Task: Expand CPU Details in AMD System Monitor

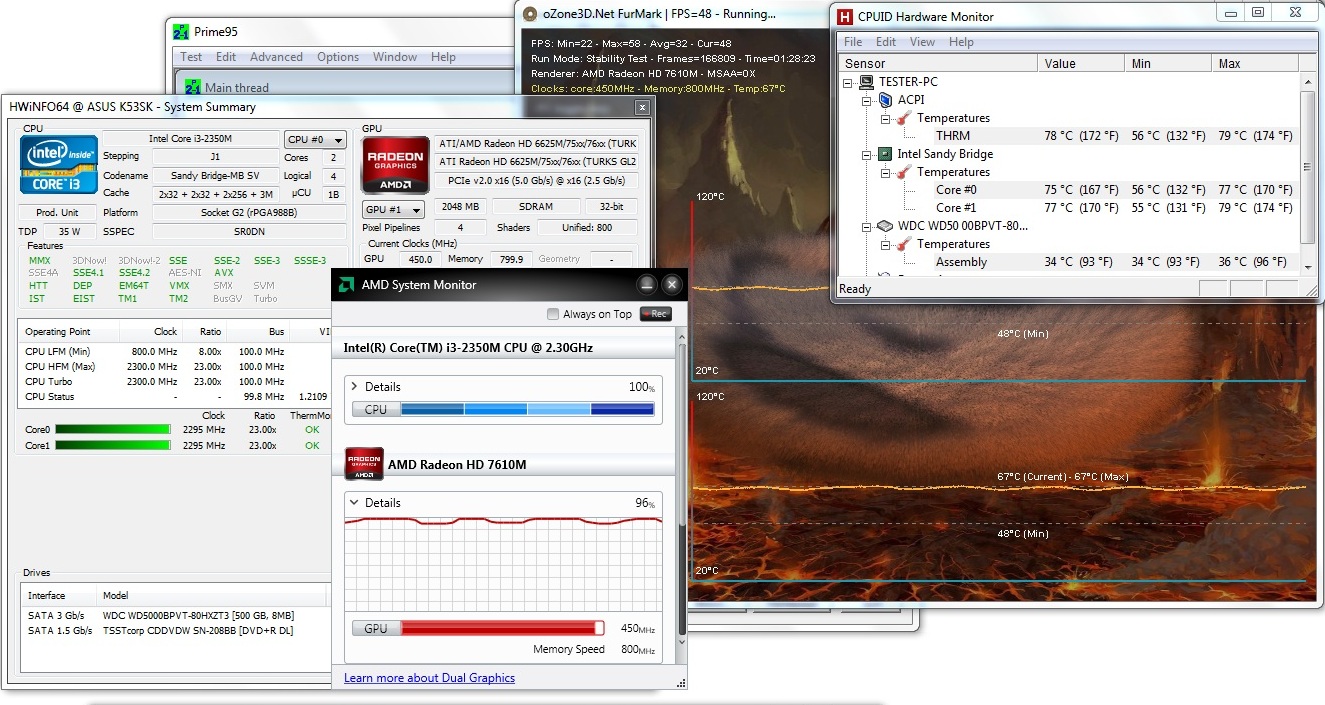Action: click(x=353, y=387)
